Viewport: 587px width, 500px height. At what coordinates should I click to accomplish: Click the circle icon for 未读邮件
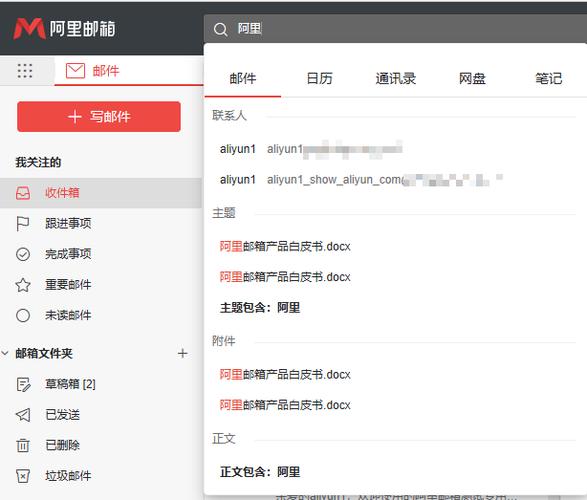click(23, 315)
